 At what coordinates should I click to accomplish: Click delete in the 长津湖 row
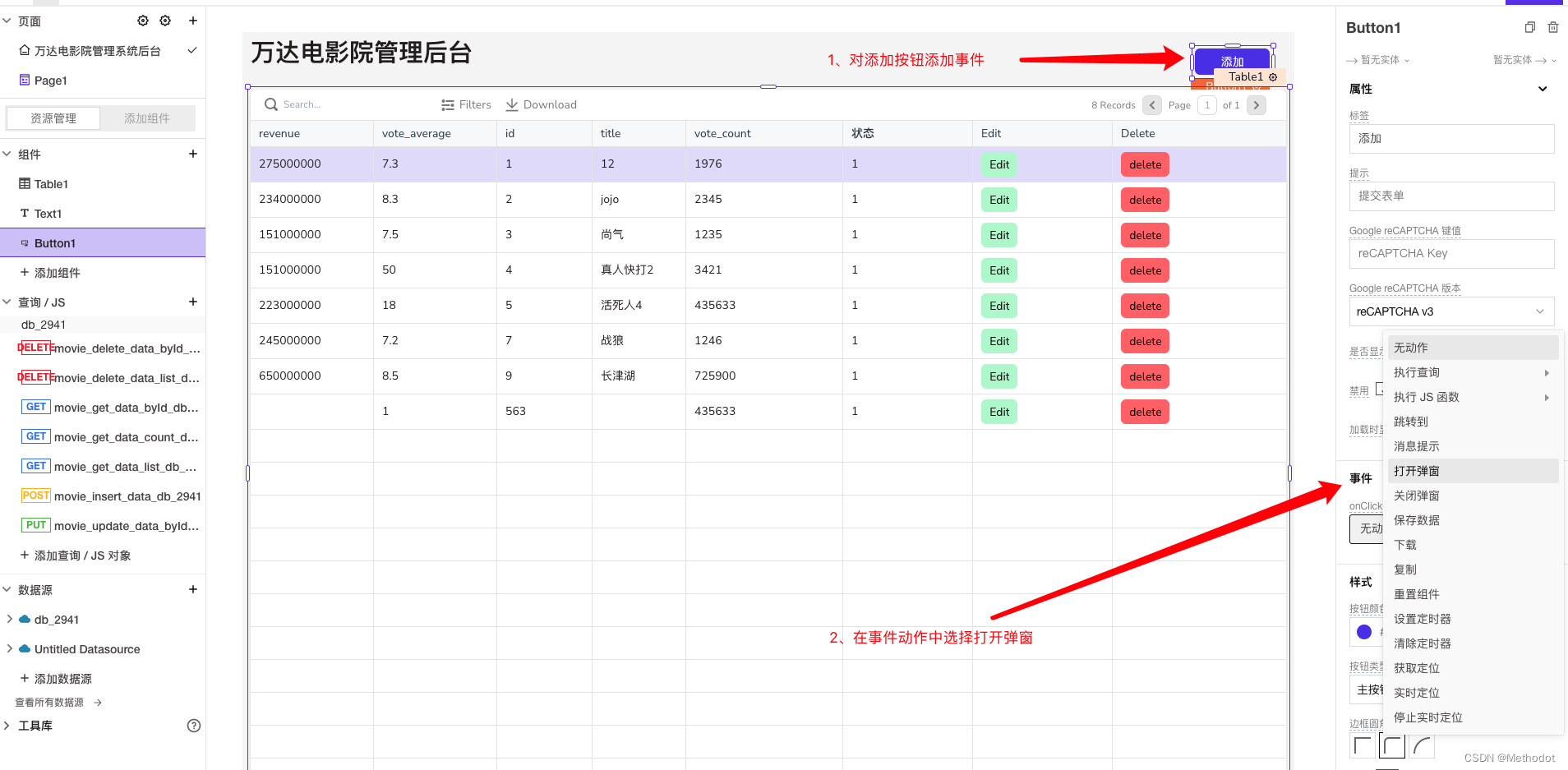pyautogui.click(x=1145, y=376)
